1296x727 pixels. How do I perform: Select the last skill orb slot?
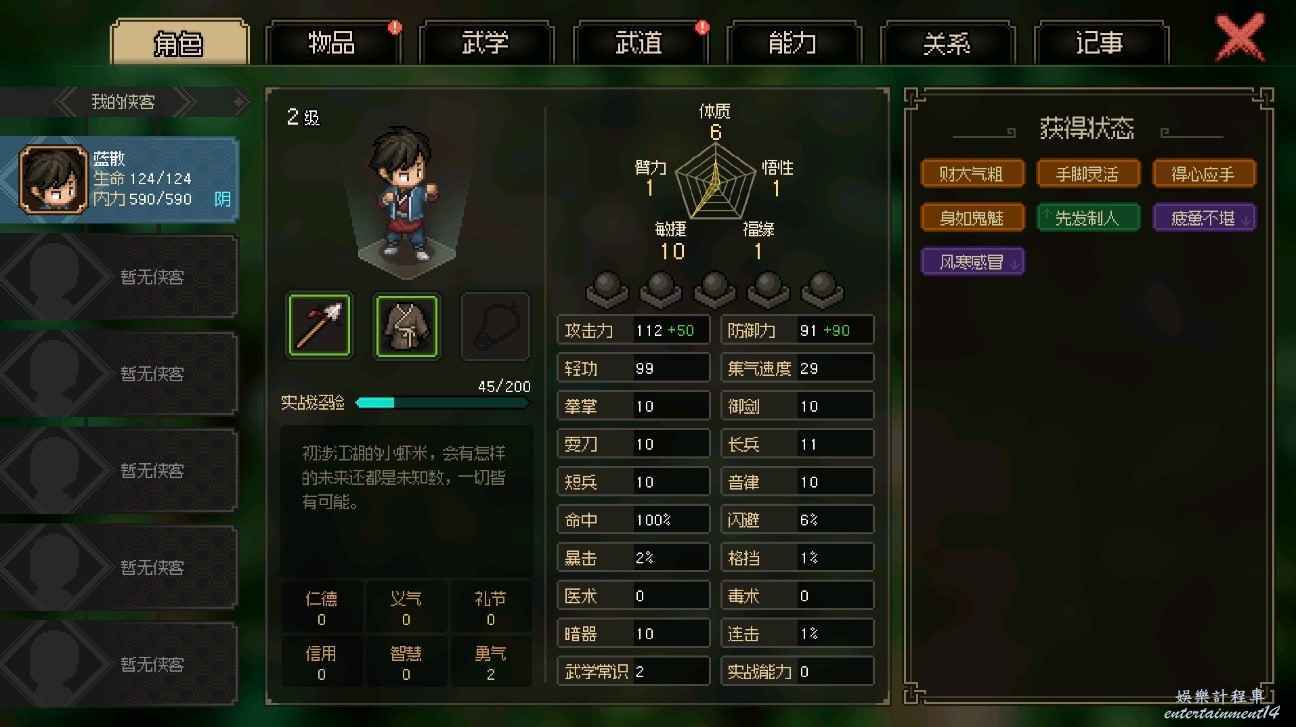pyautogui.click(x=822, y=288)
